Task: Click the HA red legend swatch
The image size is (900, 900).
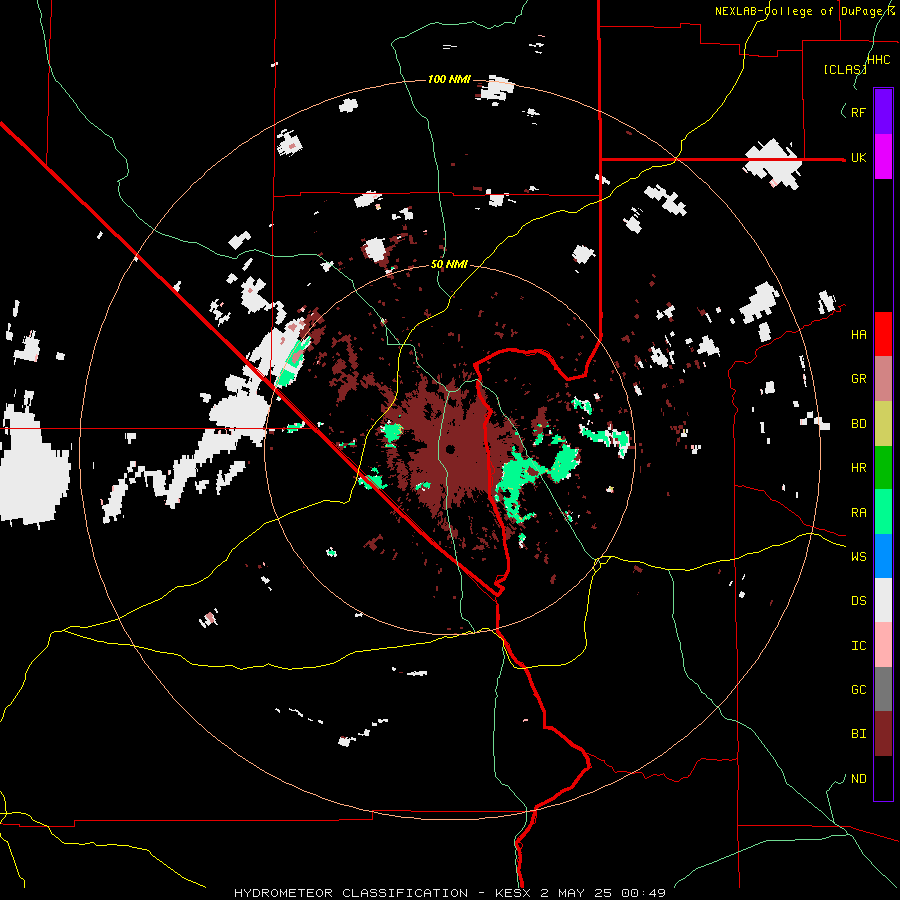Action: tap(883, 334)
